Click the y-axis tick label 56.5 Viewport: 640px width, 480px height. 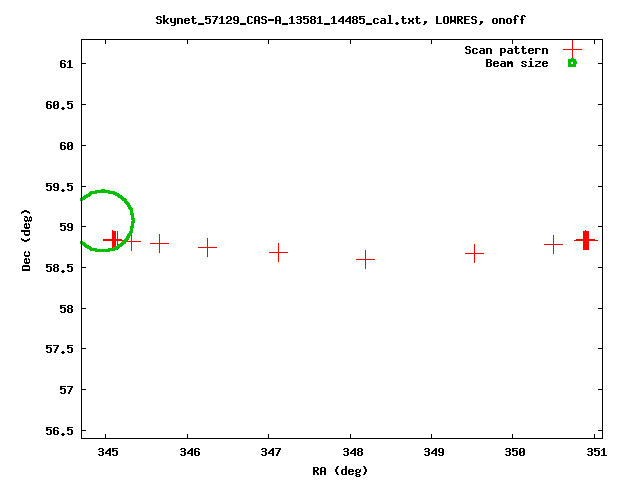pyautogui.click(x=59, y=431)
